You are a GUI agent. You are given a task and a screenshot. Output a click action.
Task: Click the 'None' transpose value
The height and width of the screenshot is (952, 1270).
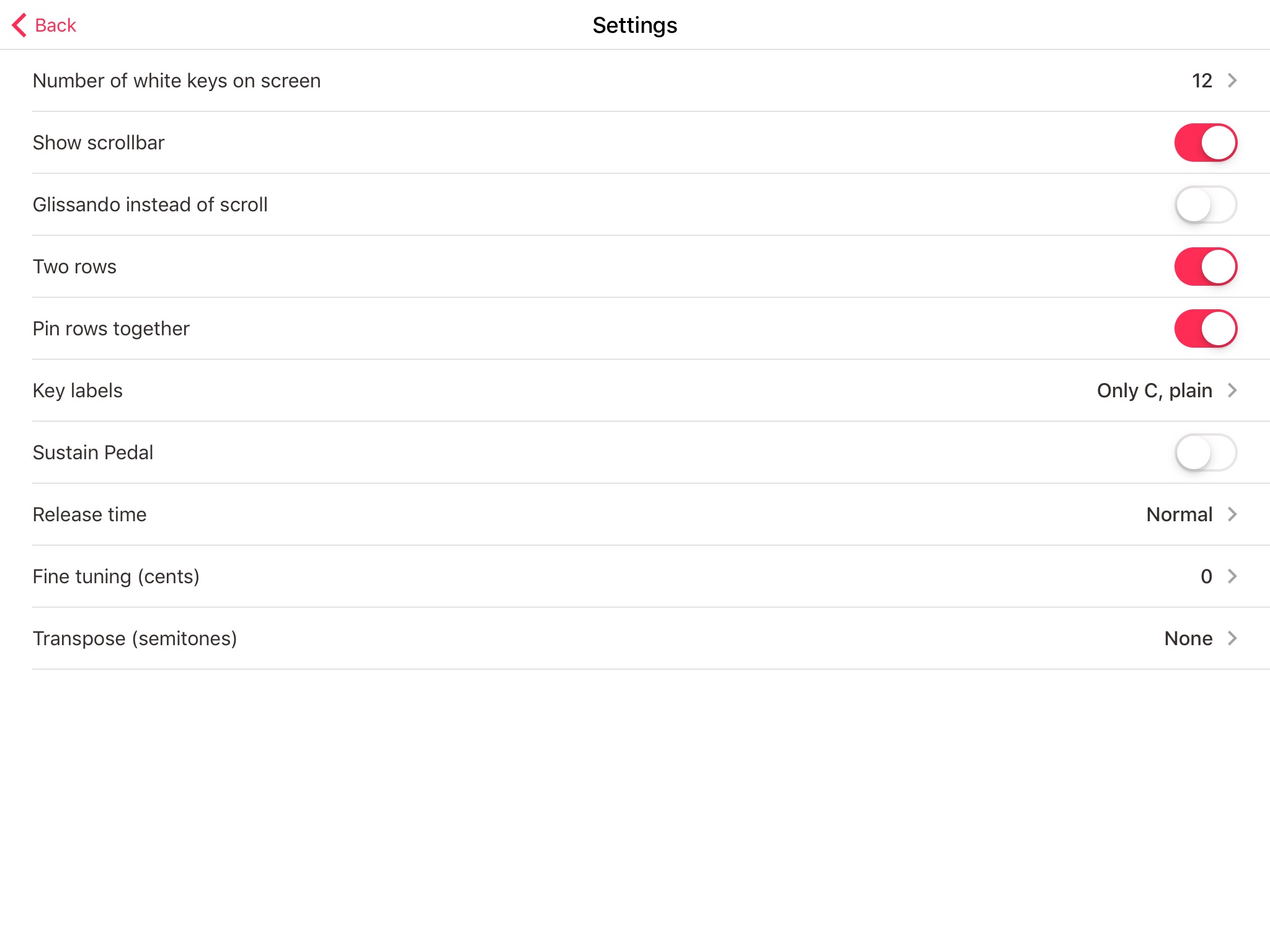point(1188,638)
